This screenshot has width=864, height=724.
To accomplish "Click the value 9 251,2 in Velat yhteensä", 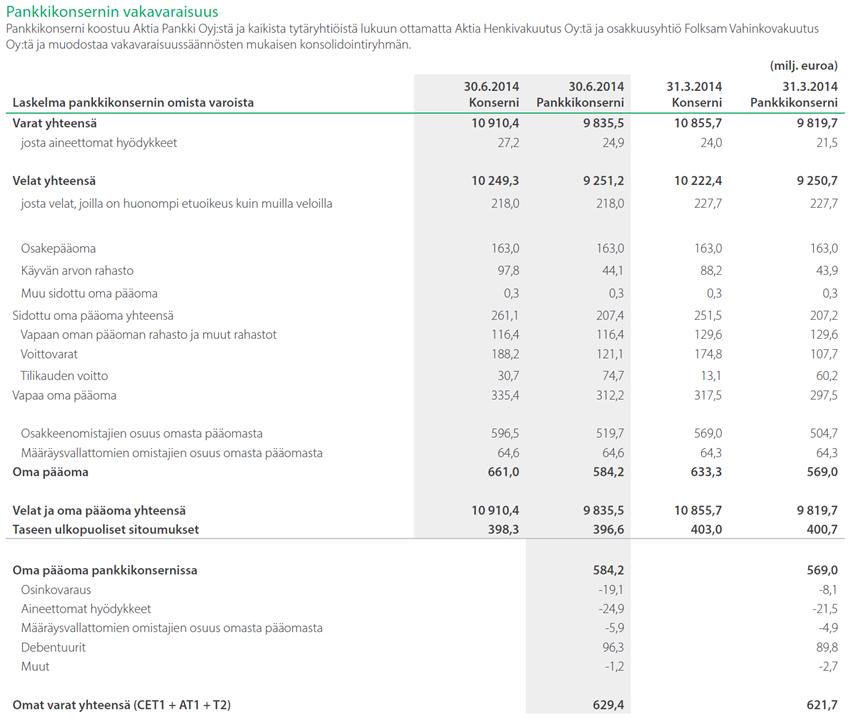I will click(603, 181).
